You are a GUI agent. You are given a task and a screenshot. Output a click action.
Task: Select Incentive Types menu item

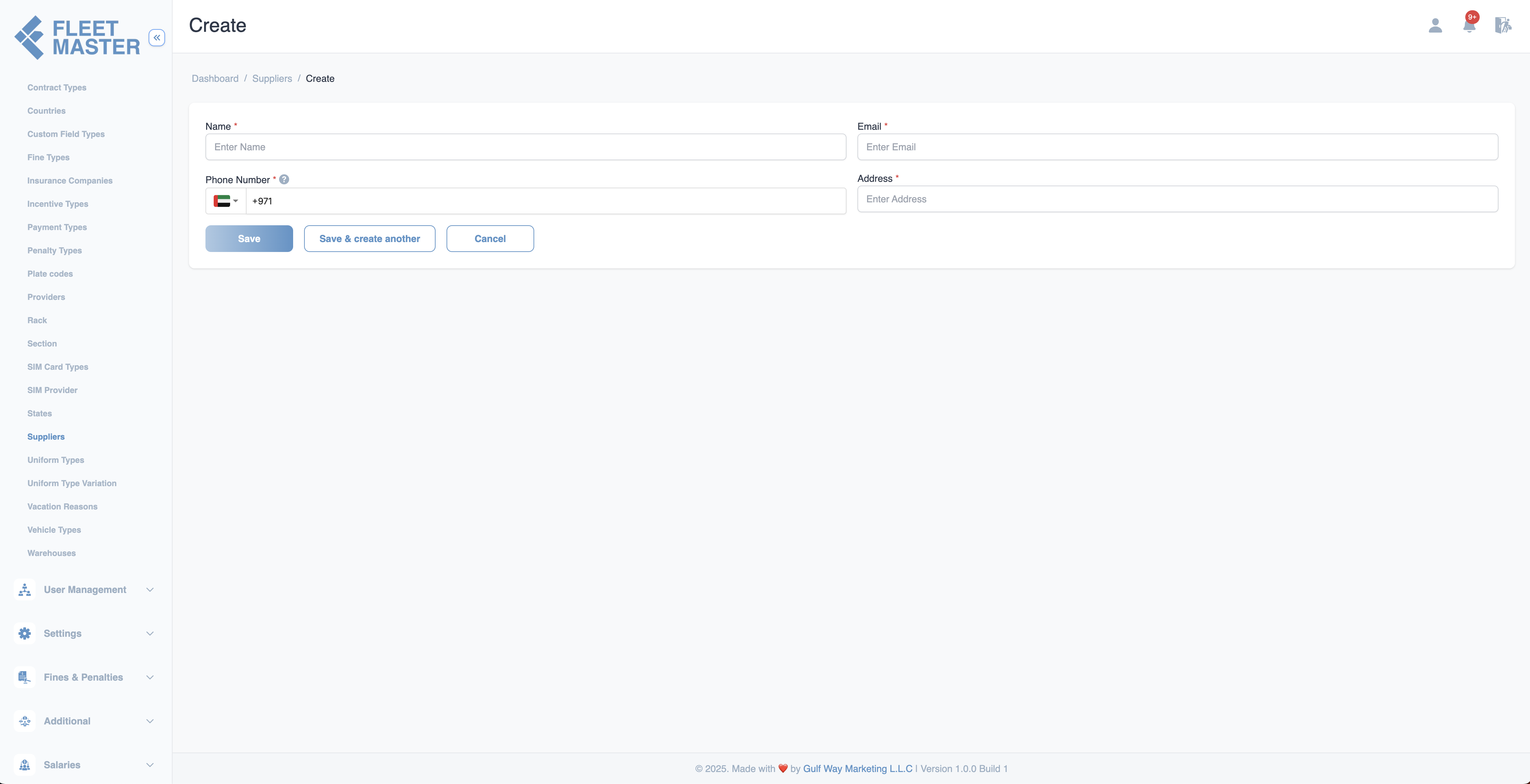pyautogui.click(x=58, y=204)
